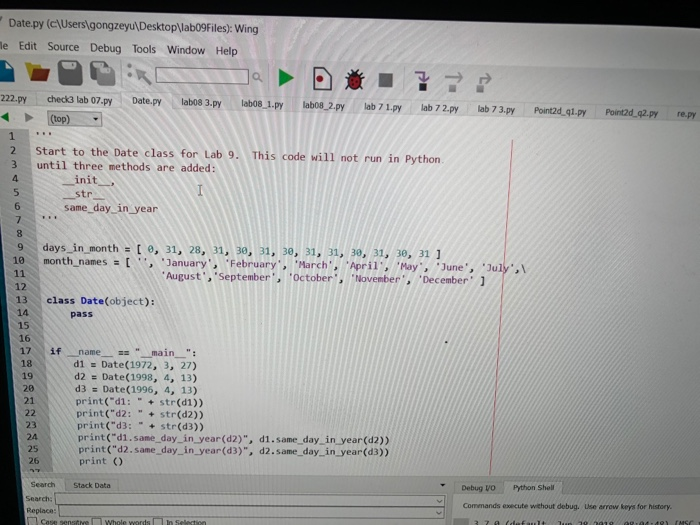The image size is (700, 525).
Task: Click the goto-definition arrow pointer icon
Action: click(x=139, y=74)
